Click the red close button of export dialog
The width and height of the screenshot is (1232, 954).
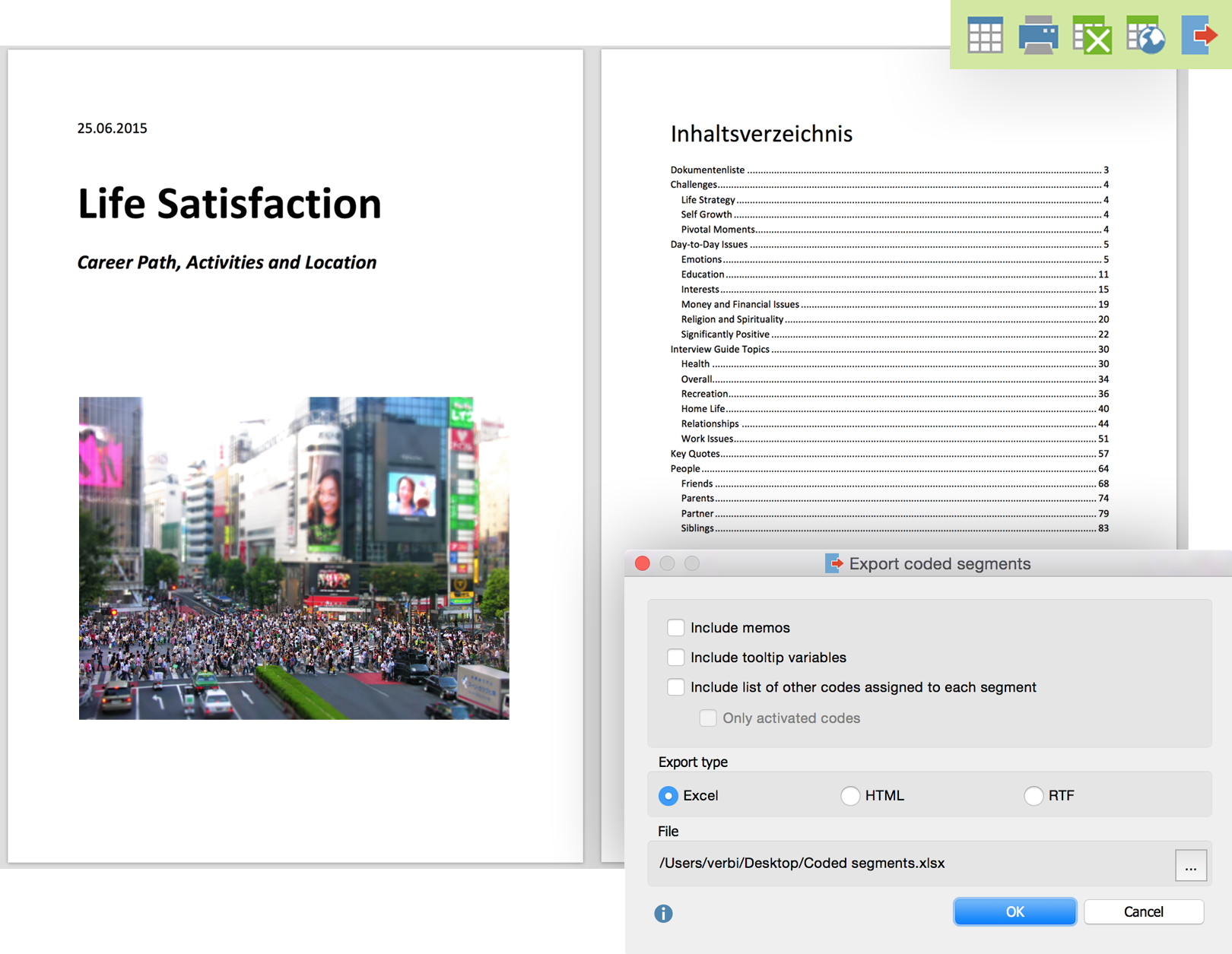643,563
